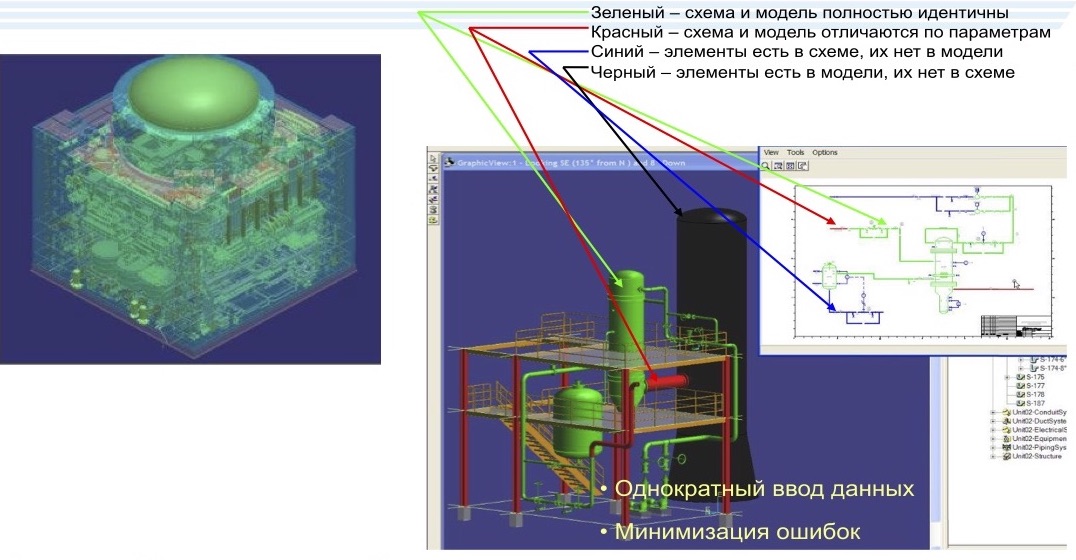Image resolution: width=1076 pixels, height=560 pixels.
Task: Select Unit02-PipingSystem in the tree
Action: 1040,447
